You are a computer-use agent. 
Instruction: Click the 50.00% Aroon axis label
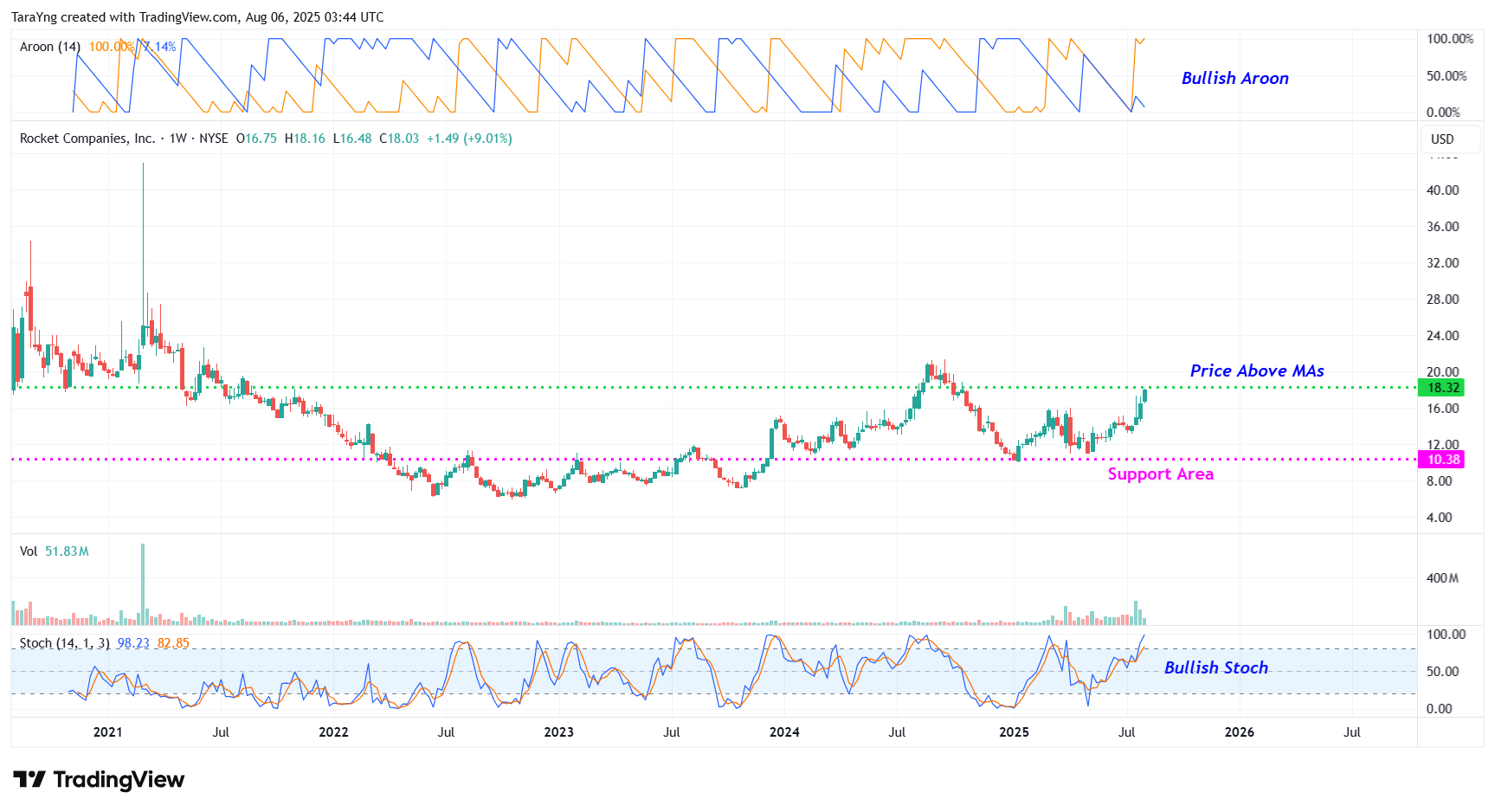tap(1447, 76)
